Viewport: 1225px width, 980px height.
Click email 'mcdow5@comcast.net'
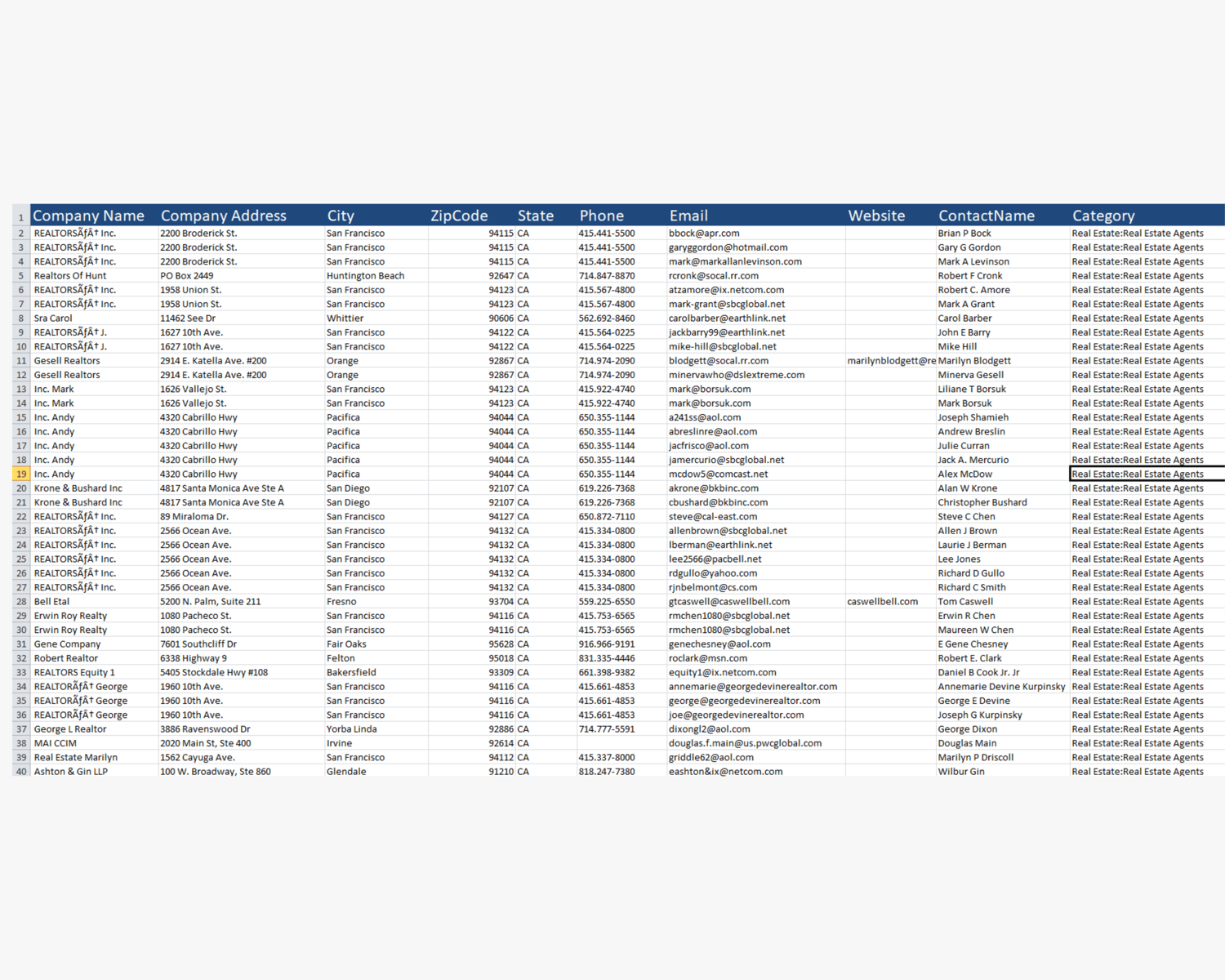[756, 474]
